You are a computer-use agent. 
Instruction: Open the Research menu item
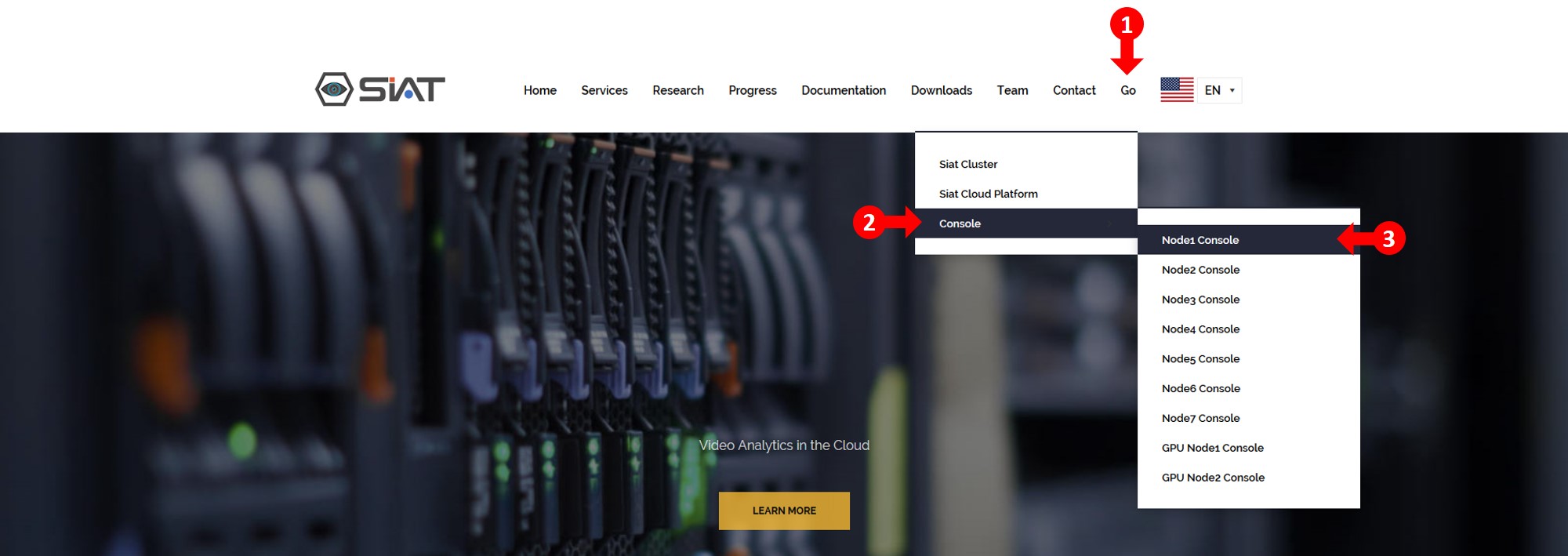[677, 90]
